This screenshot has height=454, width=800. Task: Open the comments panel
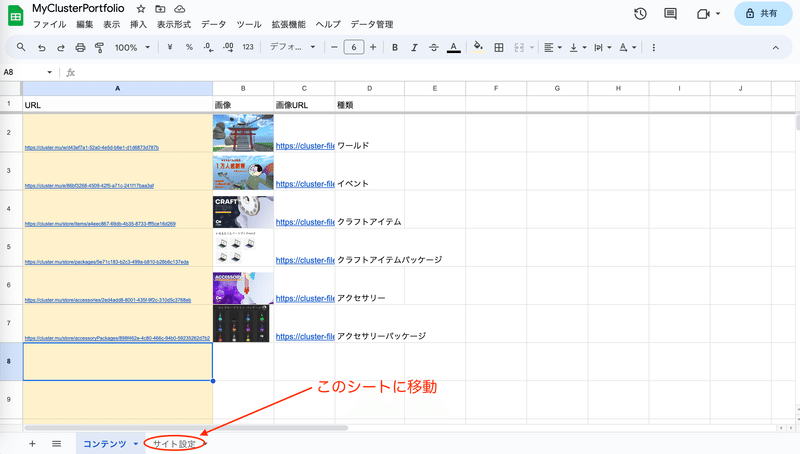click(x=670, y=14)
